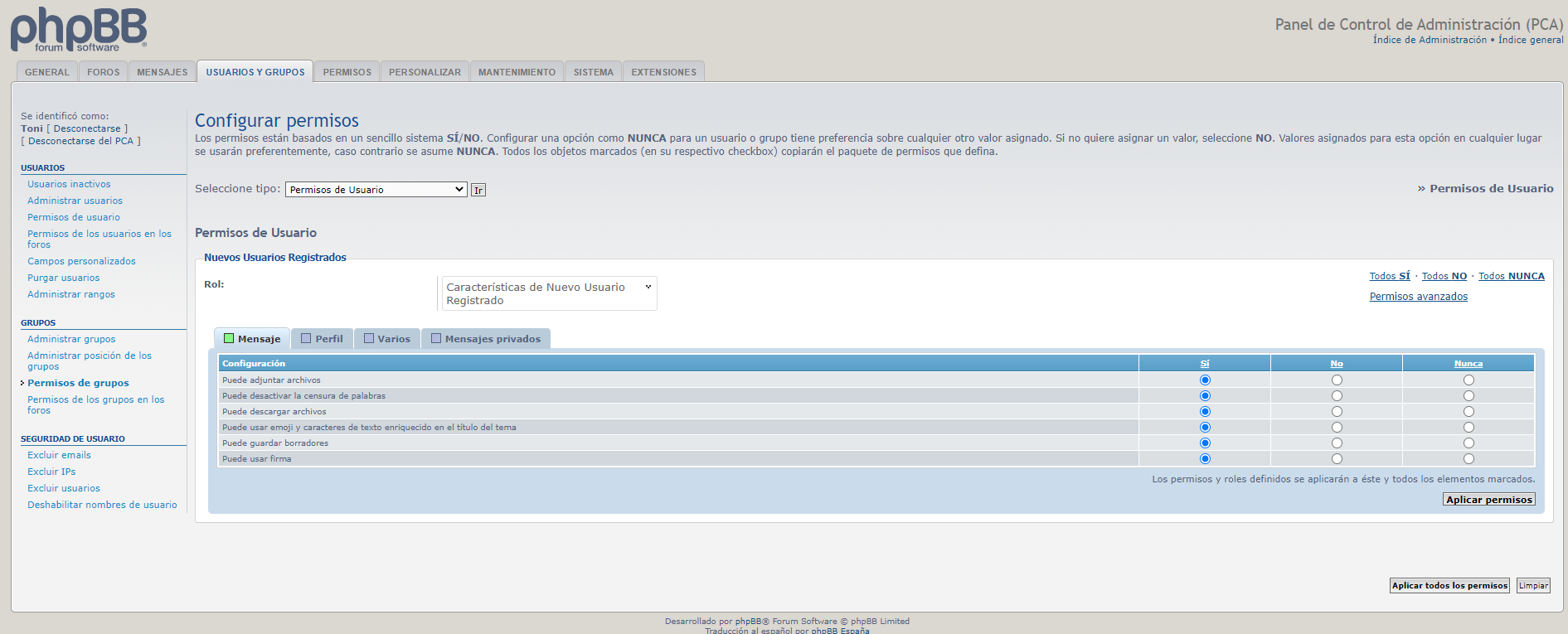The height and width of the screenshot is (634, 1568).
Task: Expand the Rol role selector
Action: tap(549, 293)
